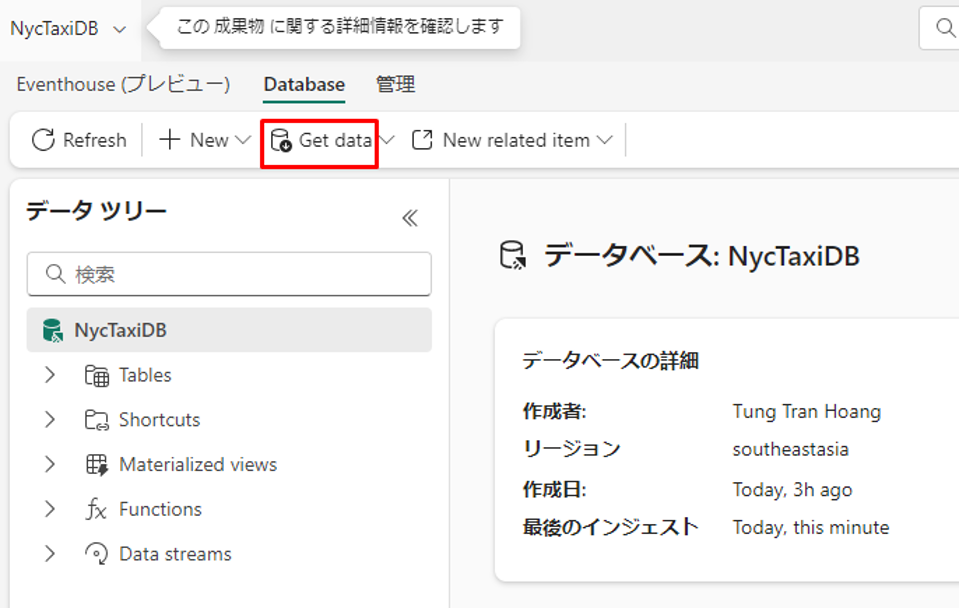Expand the Tables tree node
Viewport: 959px width, 608px height.
[50, 375]
